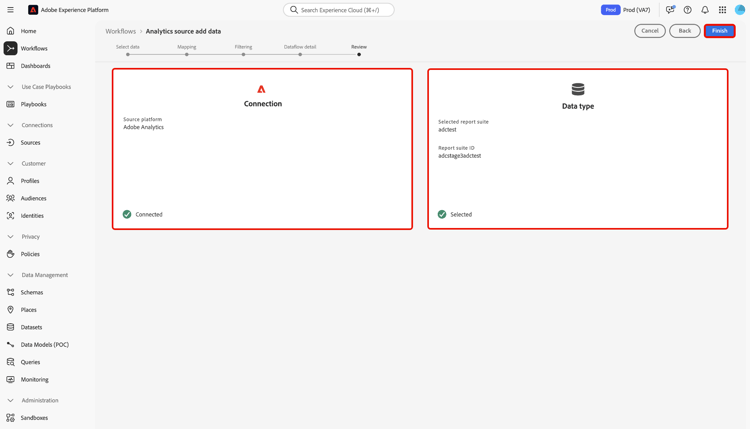Click the Finish button
The width and height of the screenshot is (750, 429).
tap(719, 31)
